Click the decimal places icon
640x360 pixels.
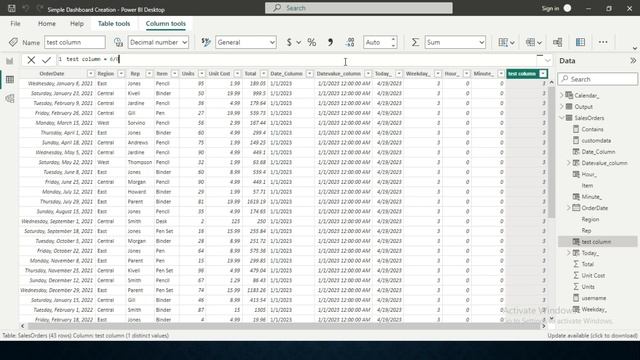pos(350,42)
